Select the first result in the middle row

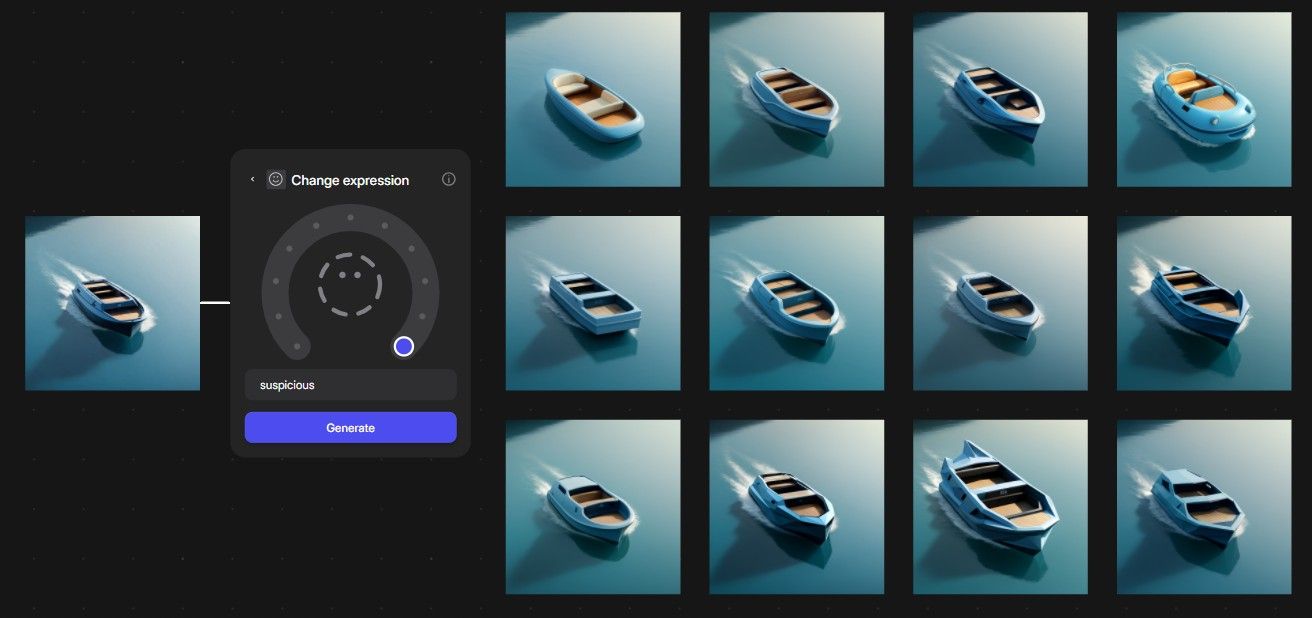tap(593, 303)
